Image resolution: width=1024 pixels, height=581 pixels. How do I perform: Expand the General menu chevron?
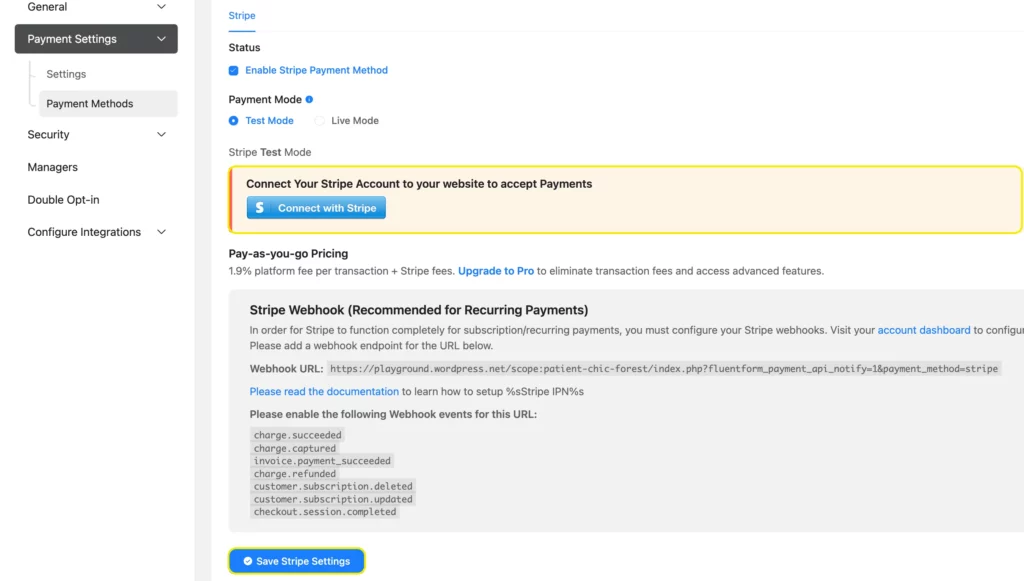click(x=161, y=7)
